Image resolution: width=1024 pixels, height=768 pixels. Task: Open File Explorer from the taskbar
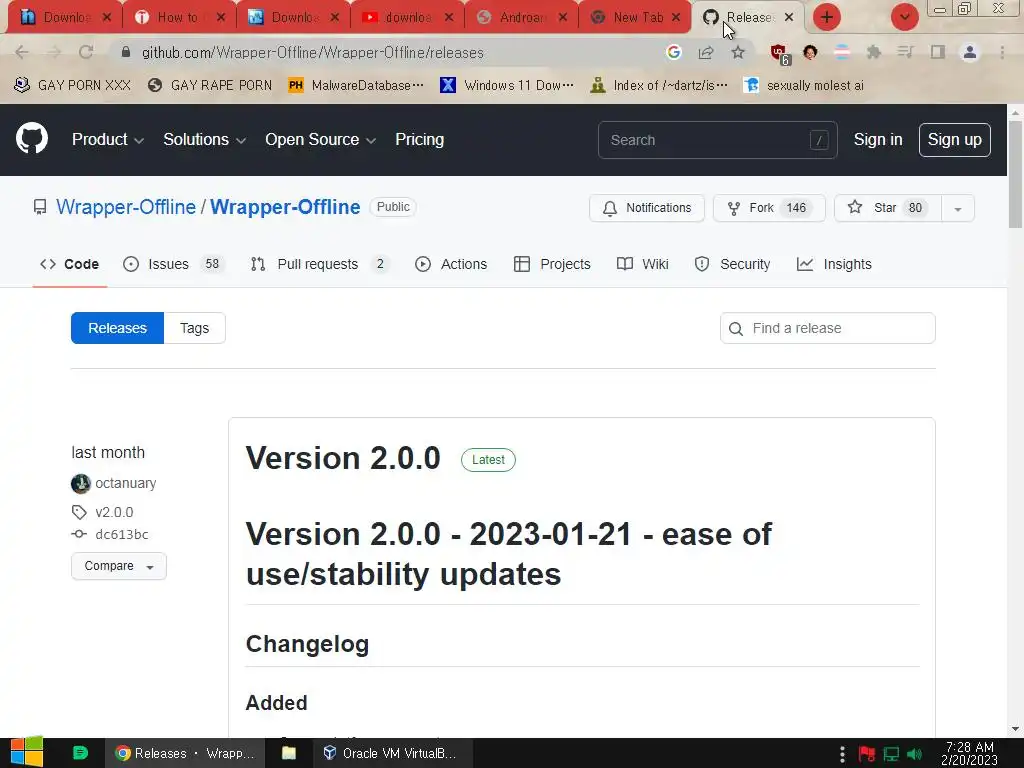(289, 753)
